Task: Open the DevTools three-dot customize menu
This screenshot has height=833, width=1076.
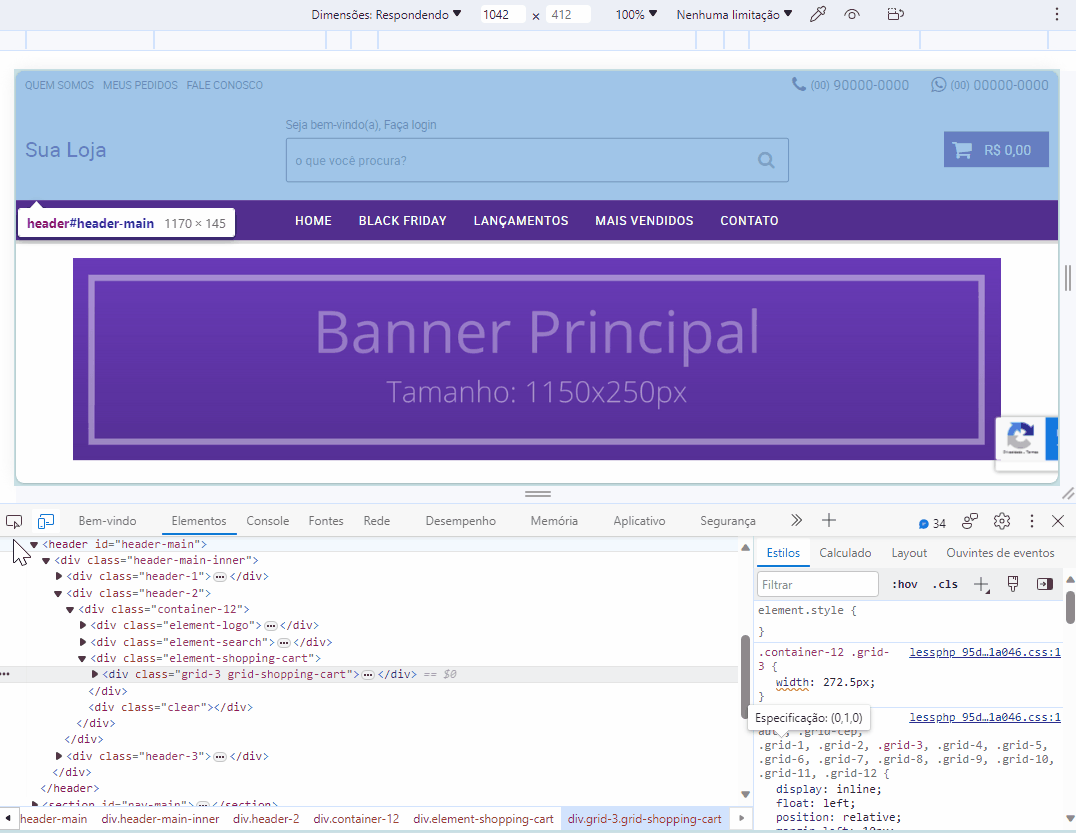Action: click(x=1031, y=521)
